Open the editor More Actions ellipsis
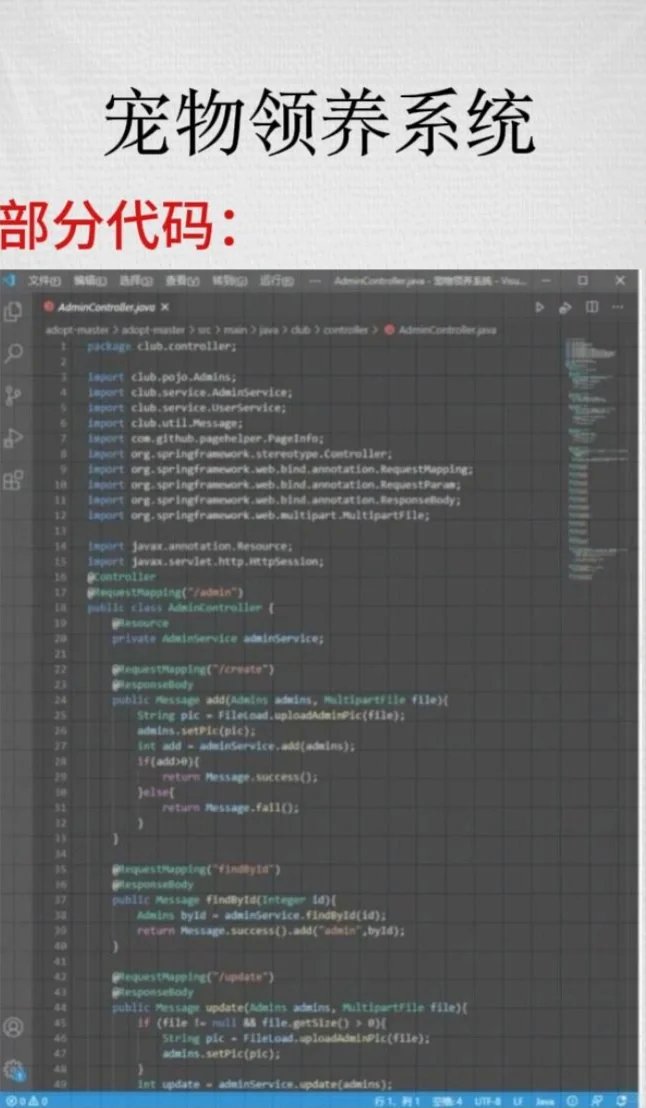The width and height of the screenshot is (646, 1108). [618, 307]
